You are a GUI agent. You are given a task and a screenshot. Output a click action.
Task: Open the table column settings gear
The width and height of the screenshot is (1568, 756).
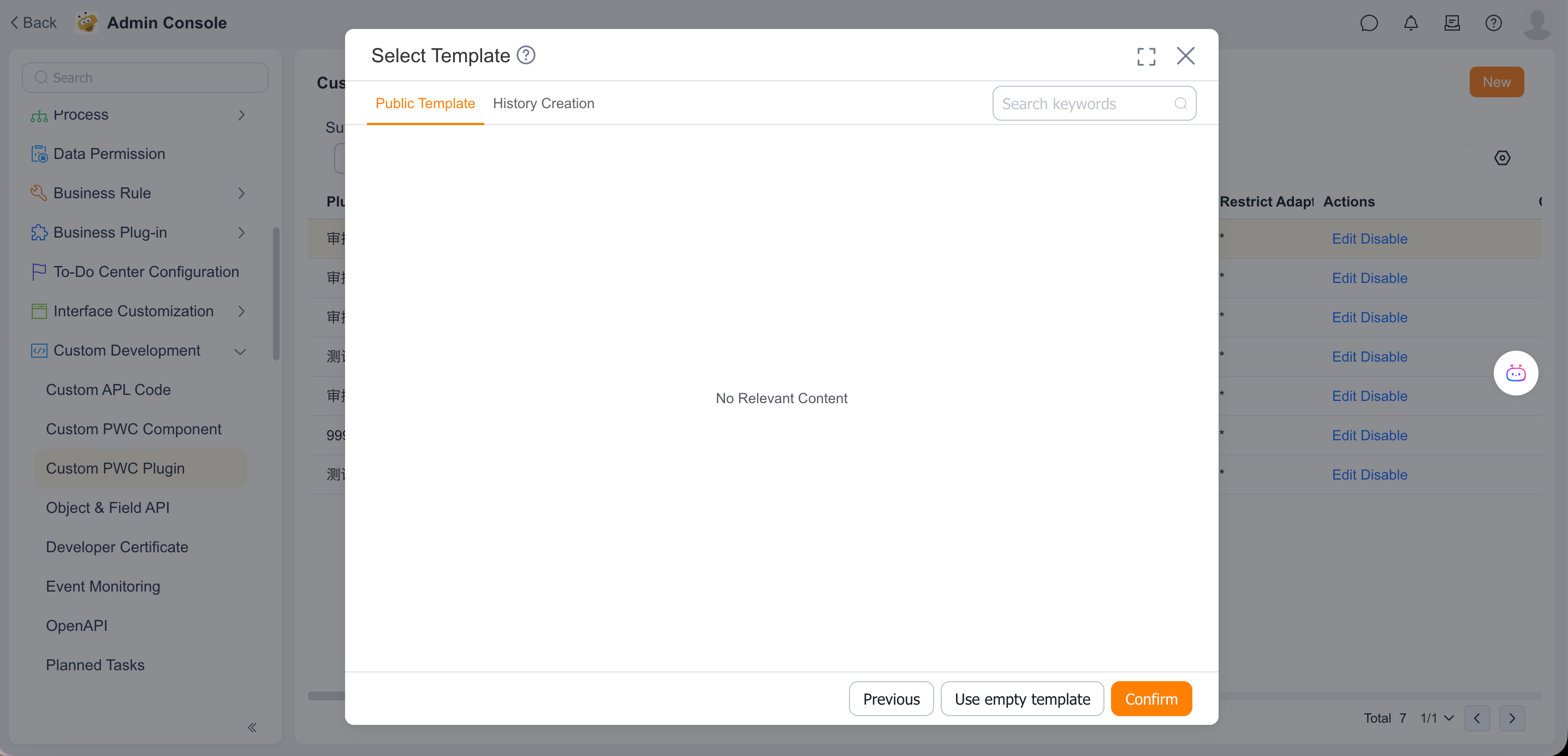1502,157
